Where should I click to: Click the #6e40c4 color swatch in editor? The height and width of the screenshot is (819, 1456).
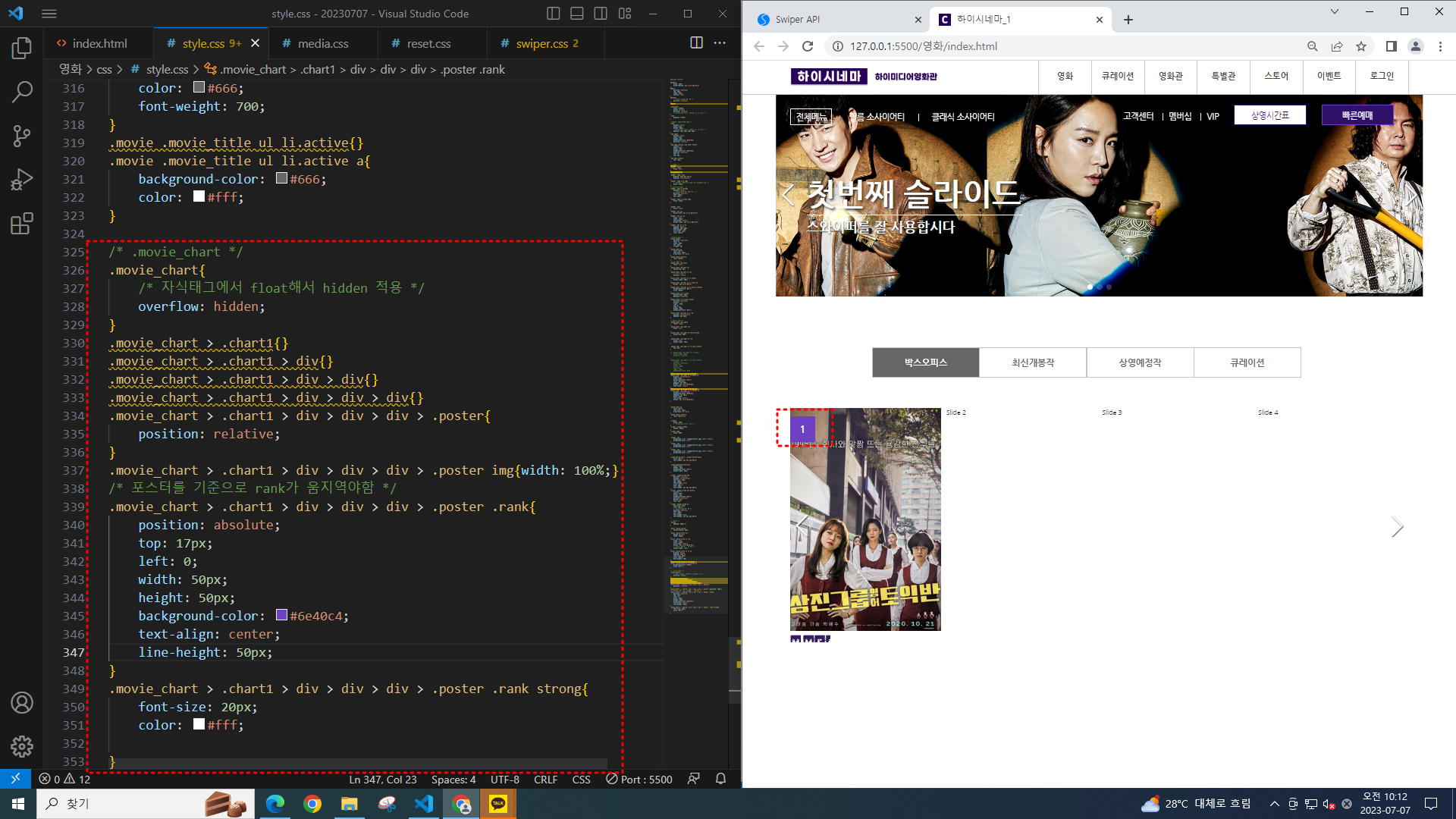coord(281,616)
